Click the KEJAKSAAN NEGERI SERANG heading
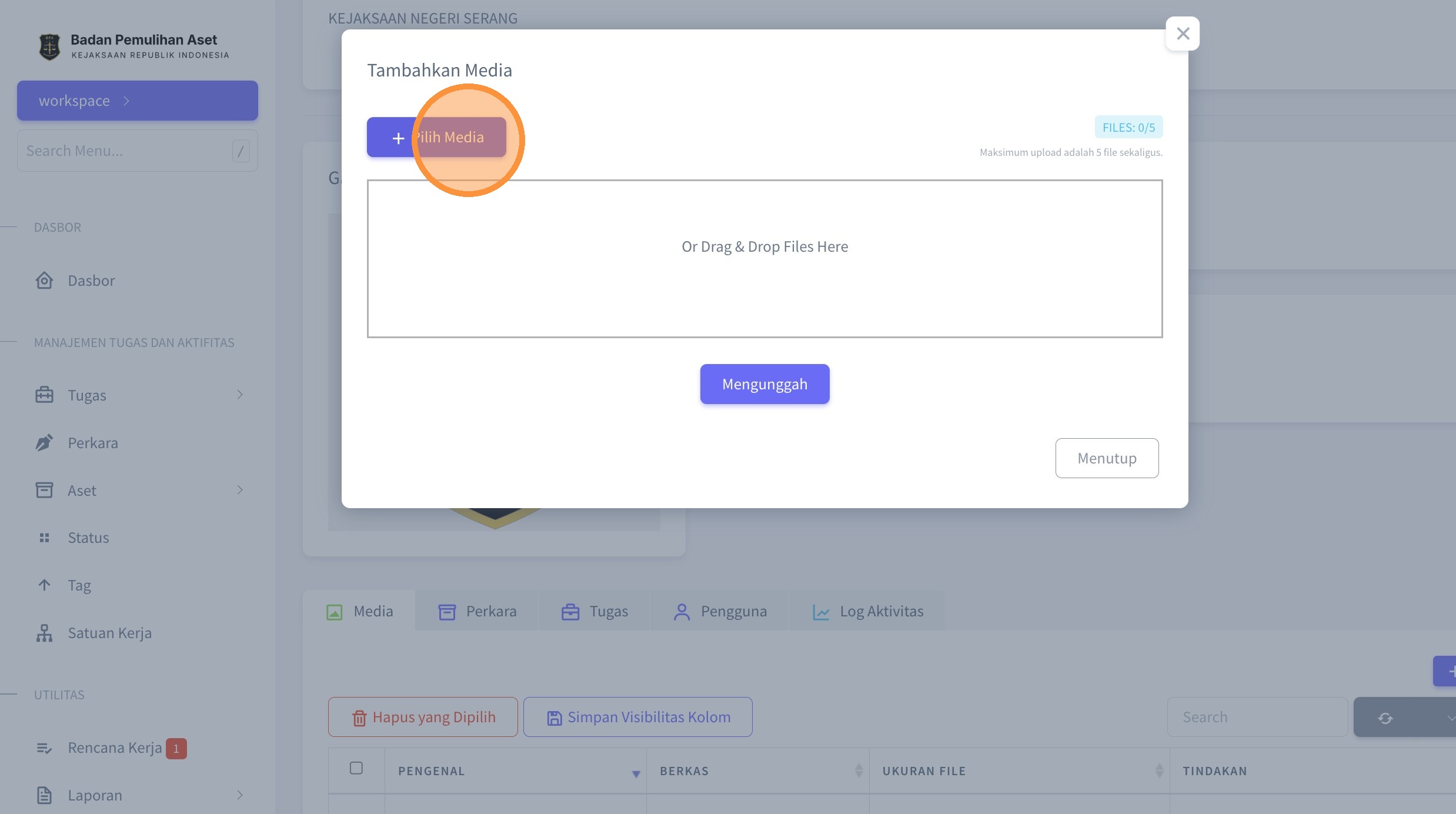 423,18
